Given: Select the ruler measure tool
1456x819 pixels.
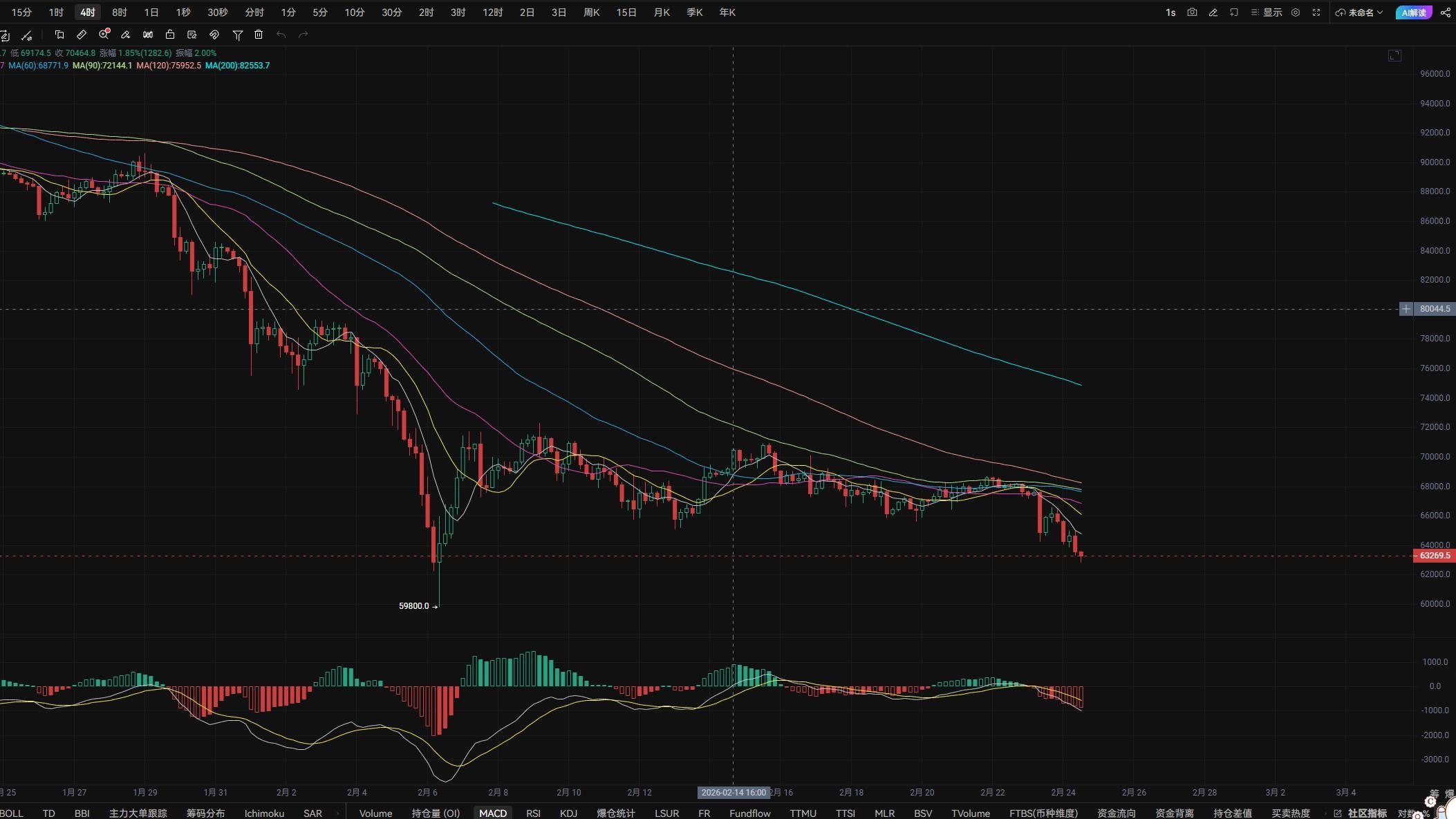Looking at the screenshot, I should coord(82,35).
